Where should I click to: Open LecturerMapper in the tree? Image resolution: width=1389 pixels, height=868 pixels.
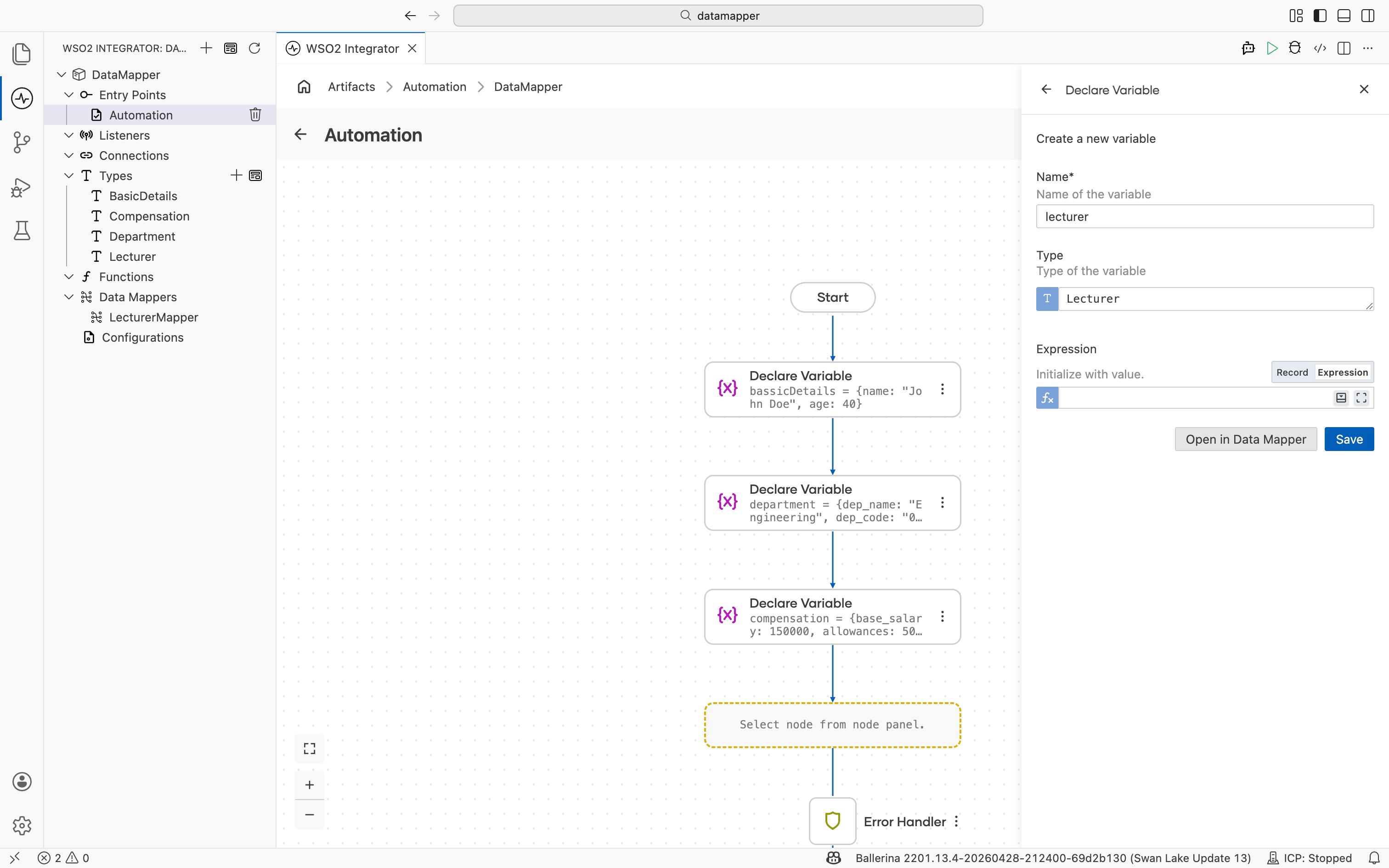tap(153, 317)
